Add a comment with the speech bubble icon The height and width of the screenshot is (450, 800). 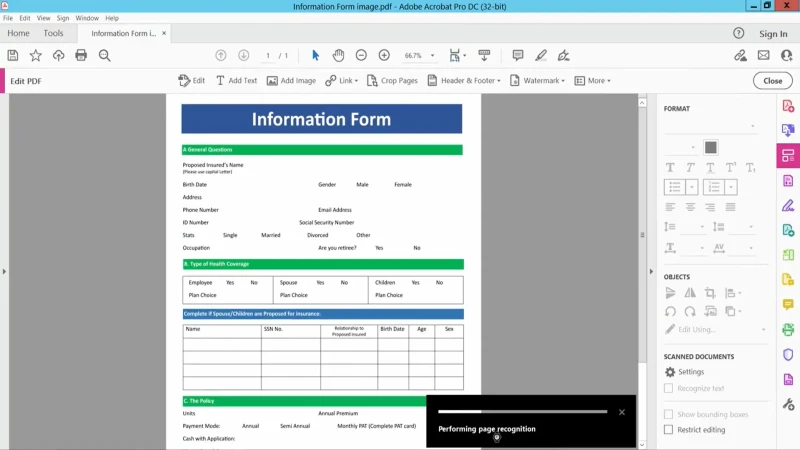pyautogui.click(x=518, y=55)
